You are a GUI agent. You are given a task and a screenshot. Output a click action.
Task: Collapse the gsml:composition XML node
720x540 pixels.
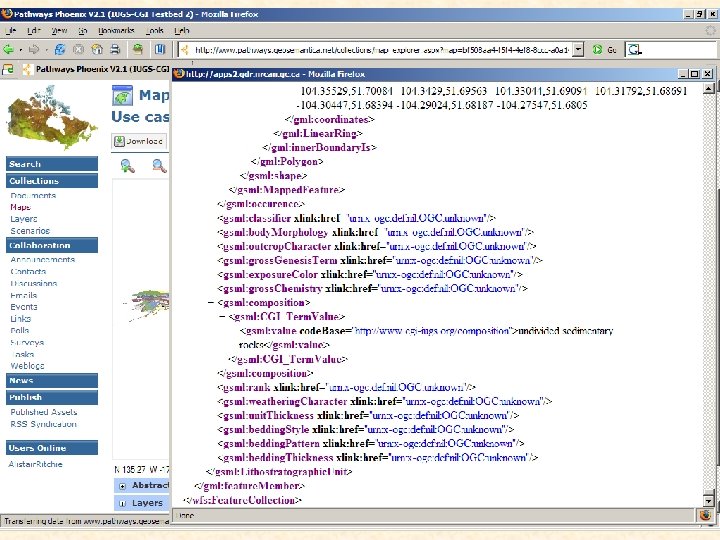click(x=211, y=303)
